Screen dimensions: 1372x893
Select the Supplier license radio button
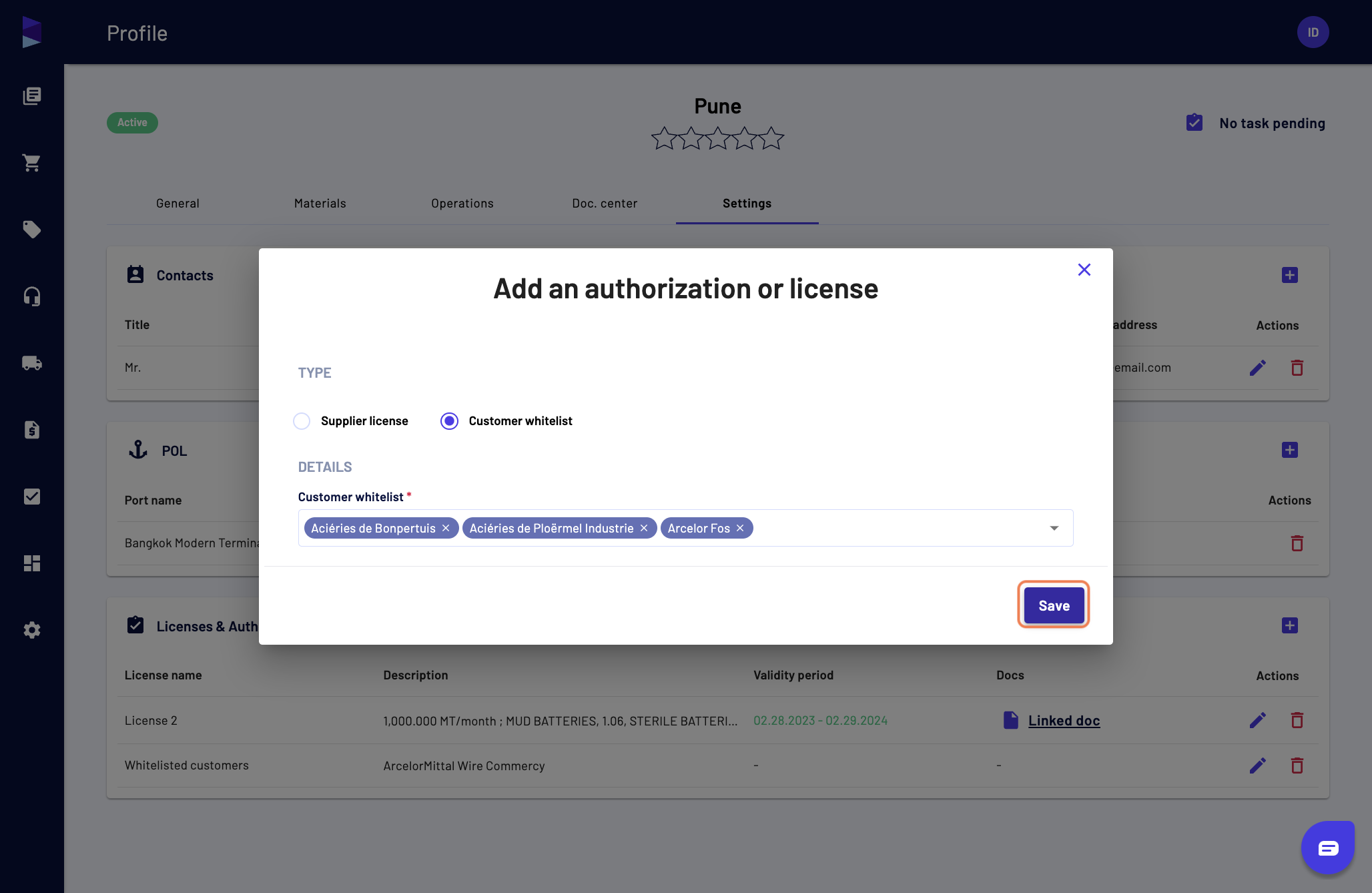302,421
